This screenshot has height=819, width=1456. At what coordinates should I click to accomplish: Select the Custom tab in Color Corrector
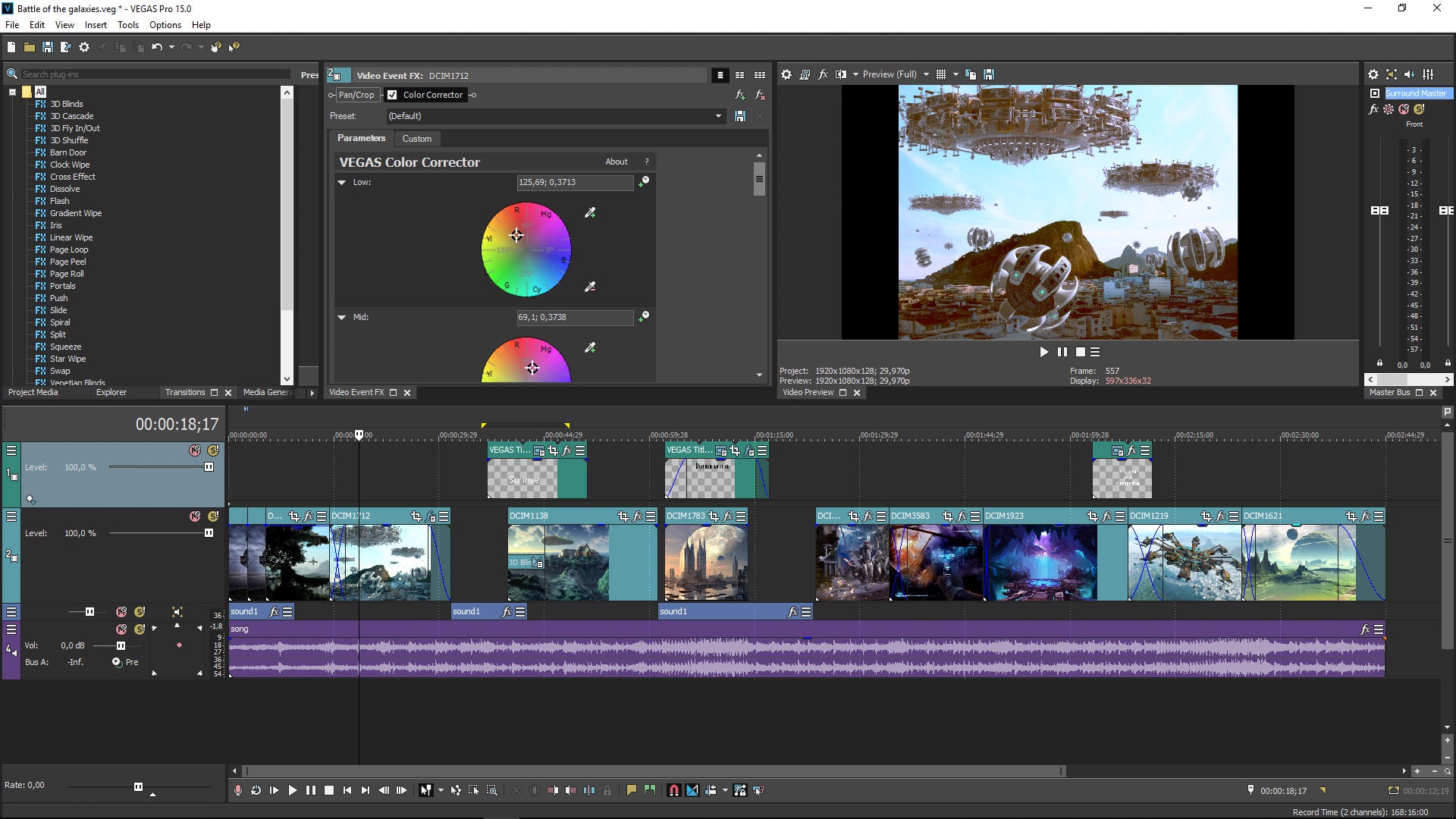[416, 138]
